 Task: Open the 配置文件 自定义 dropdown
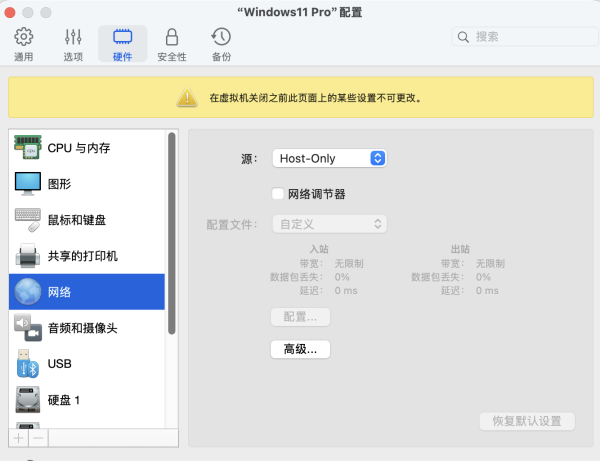pyautogui.click(x=329, y=224)
